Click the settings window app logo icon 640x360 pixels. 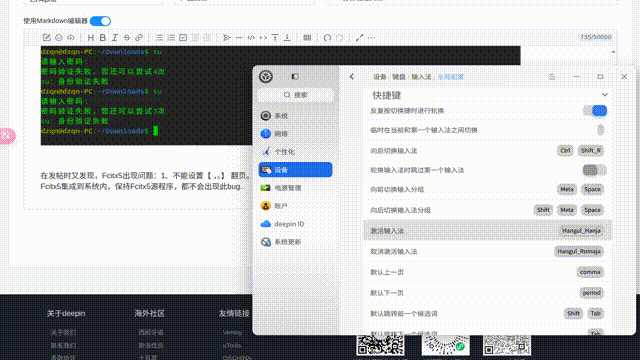pos(266,76)
